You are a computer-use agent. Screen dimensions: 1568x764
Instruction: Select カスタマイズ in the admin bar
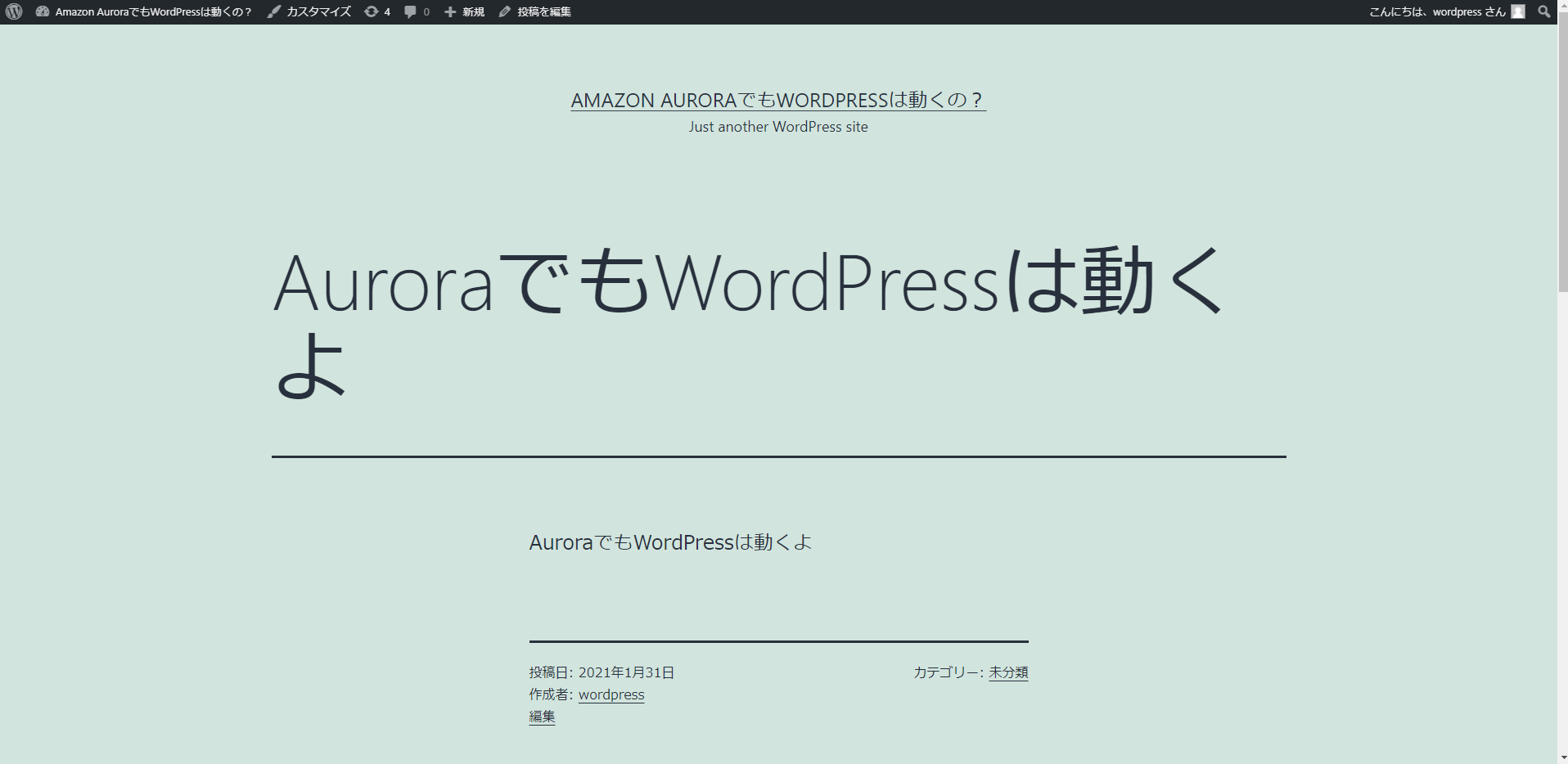pyautogui.click(x=318, y=11)
